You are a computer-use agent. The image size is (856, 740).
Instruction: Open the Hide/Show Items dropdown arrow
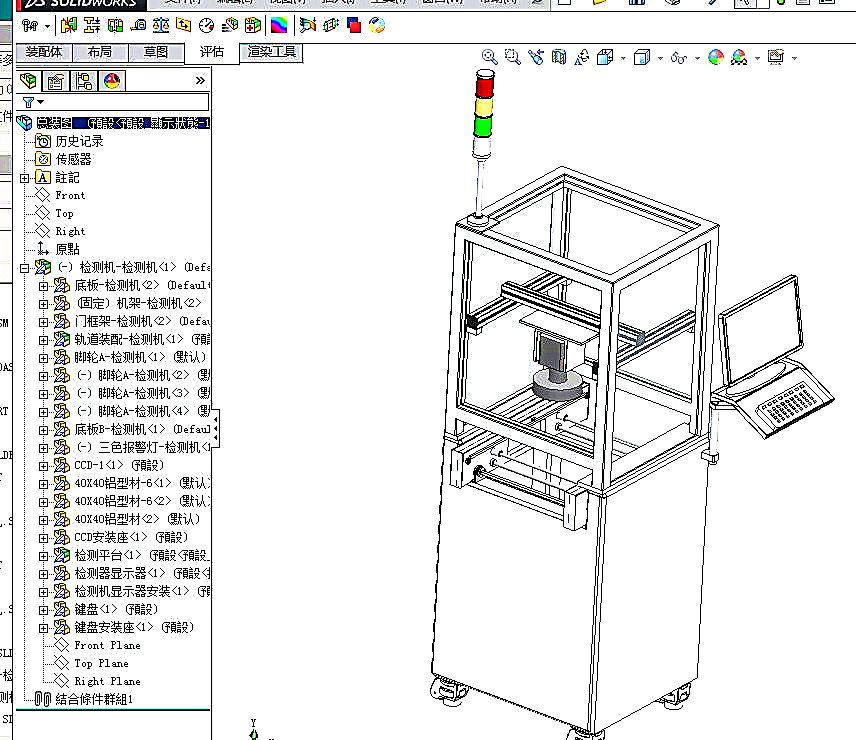tap(697, 58)
